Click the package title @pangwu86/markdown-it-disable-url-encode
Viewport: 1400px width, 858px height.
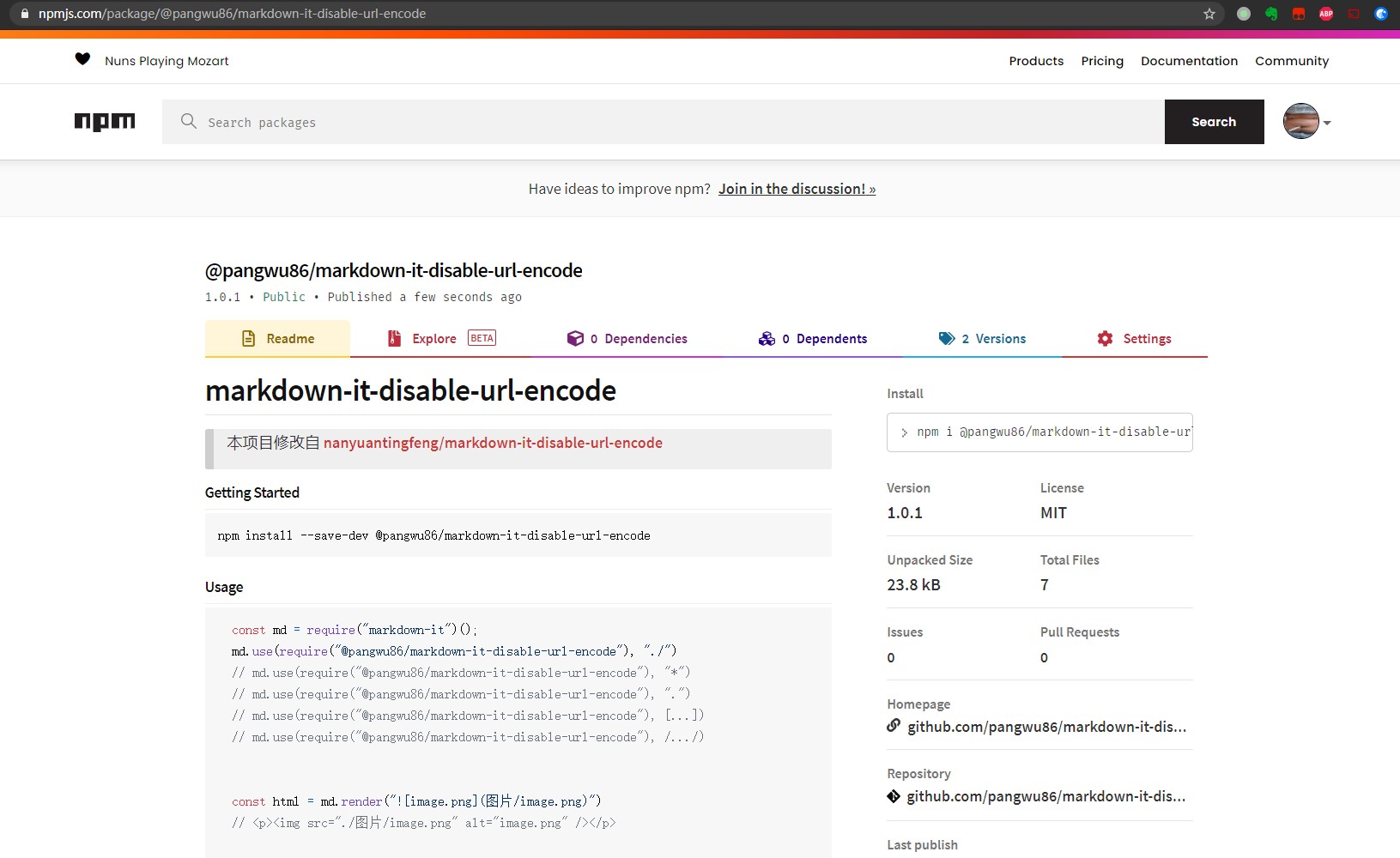point(393,270)
